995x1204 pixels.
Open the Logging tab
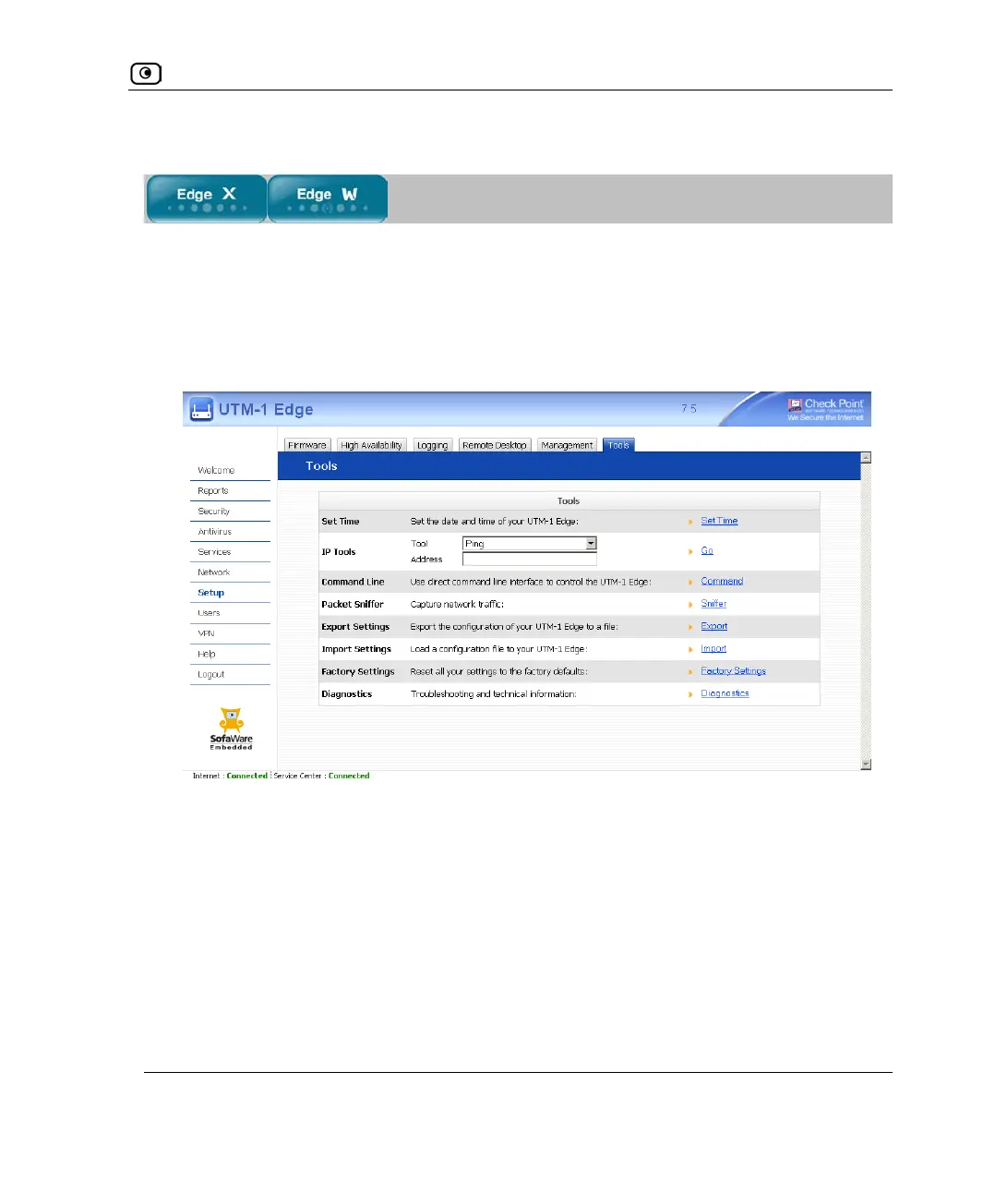(432, 445)
